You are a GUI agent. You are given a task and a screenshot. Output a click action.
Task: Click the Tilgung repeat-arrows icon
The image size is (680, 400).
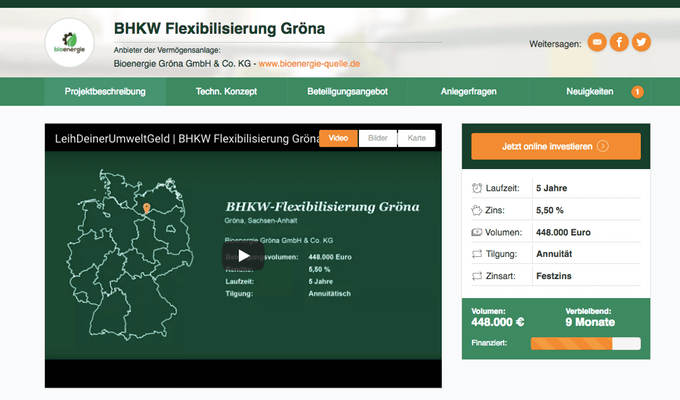pos(477,254)
